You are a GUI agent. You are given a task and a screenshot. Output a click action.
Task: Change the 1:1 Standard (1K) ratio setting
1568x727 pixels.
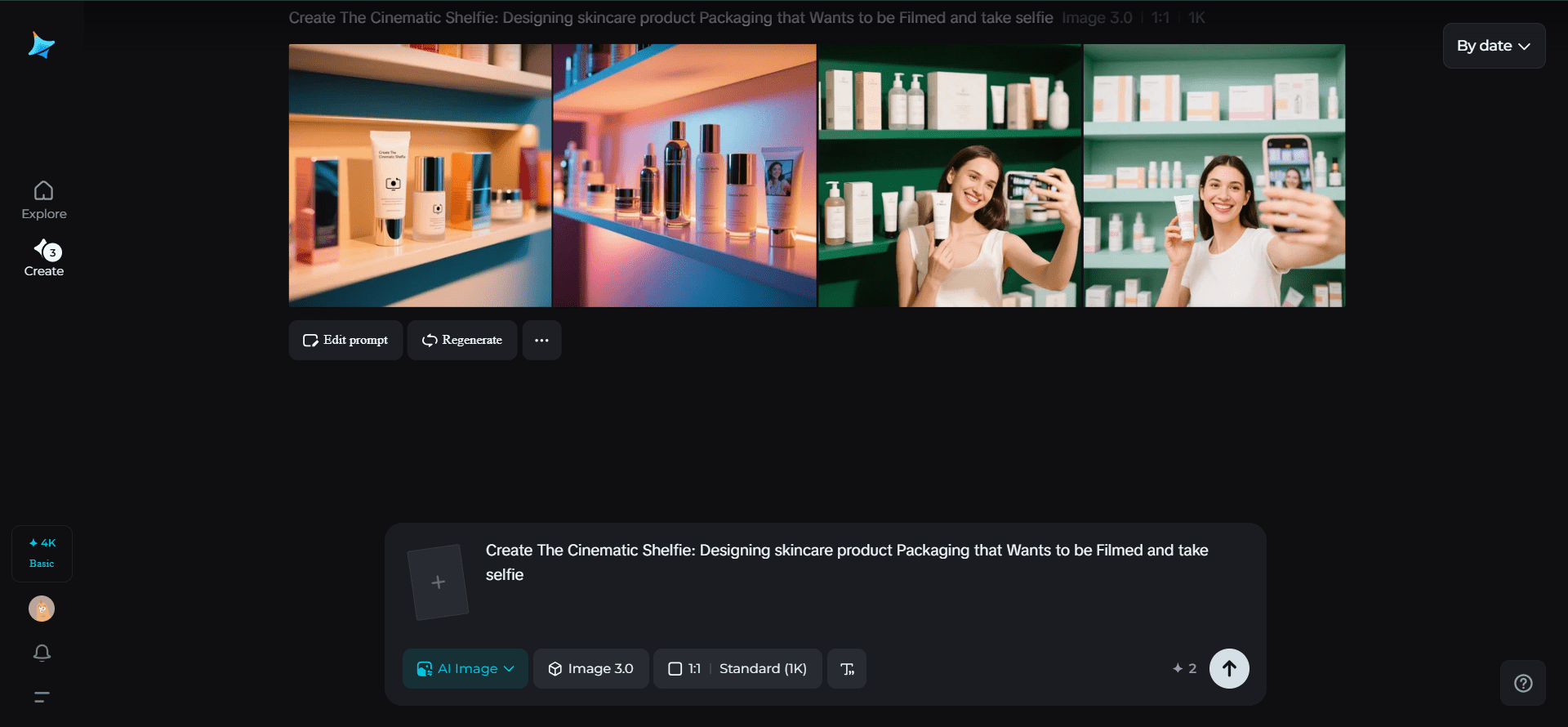(x=737, y=668)
